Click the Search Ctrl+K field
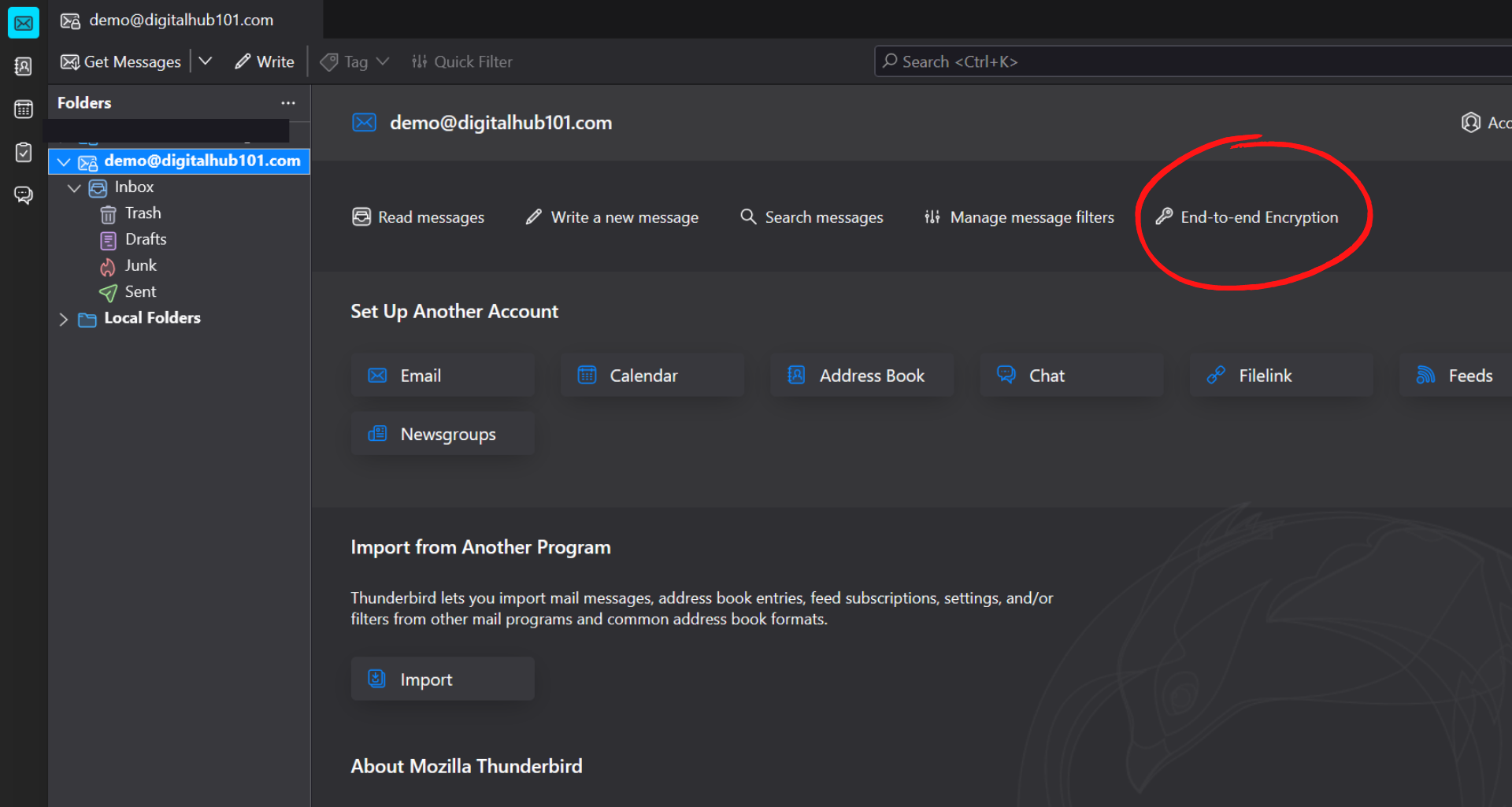The height and width of the screenshot is (807, 1512). (1192, 61)
